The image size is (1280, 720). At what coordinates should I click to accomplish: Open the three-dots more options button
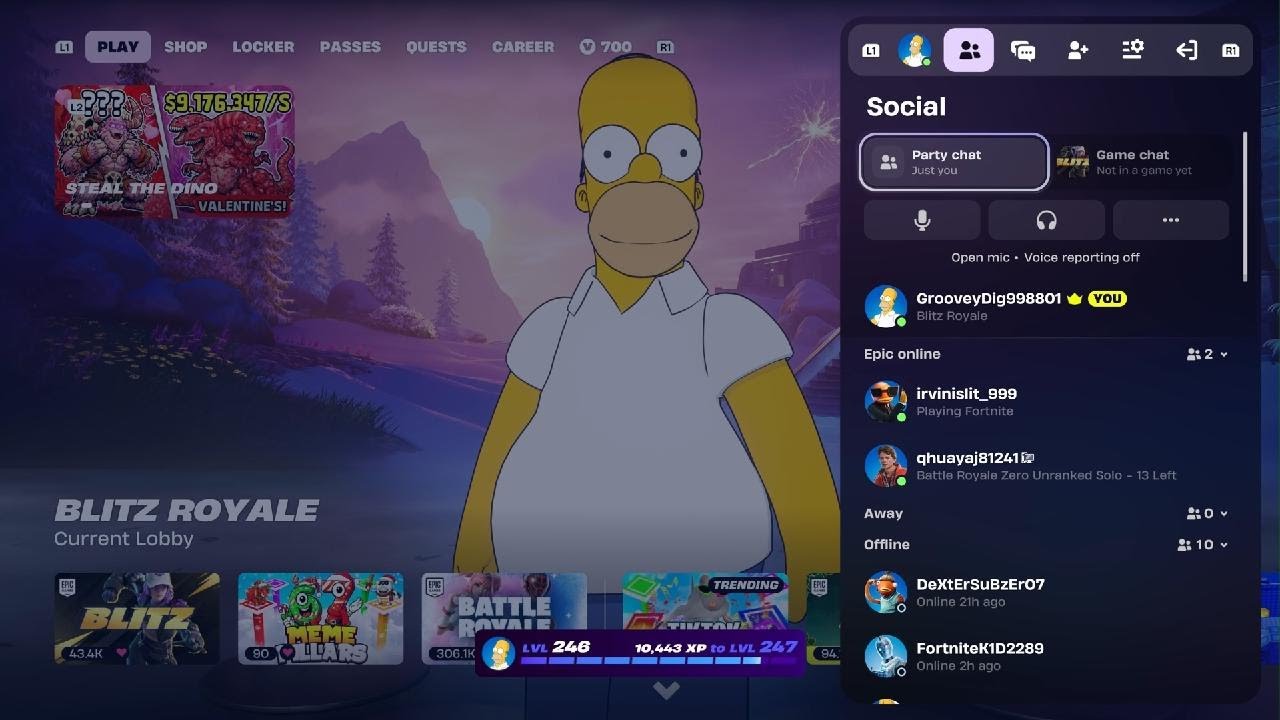1171,220
